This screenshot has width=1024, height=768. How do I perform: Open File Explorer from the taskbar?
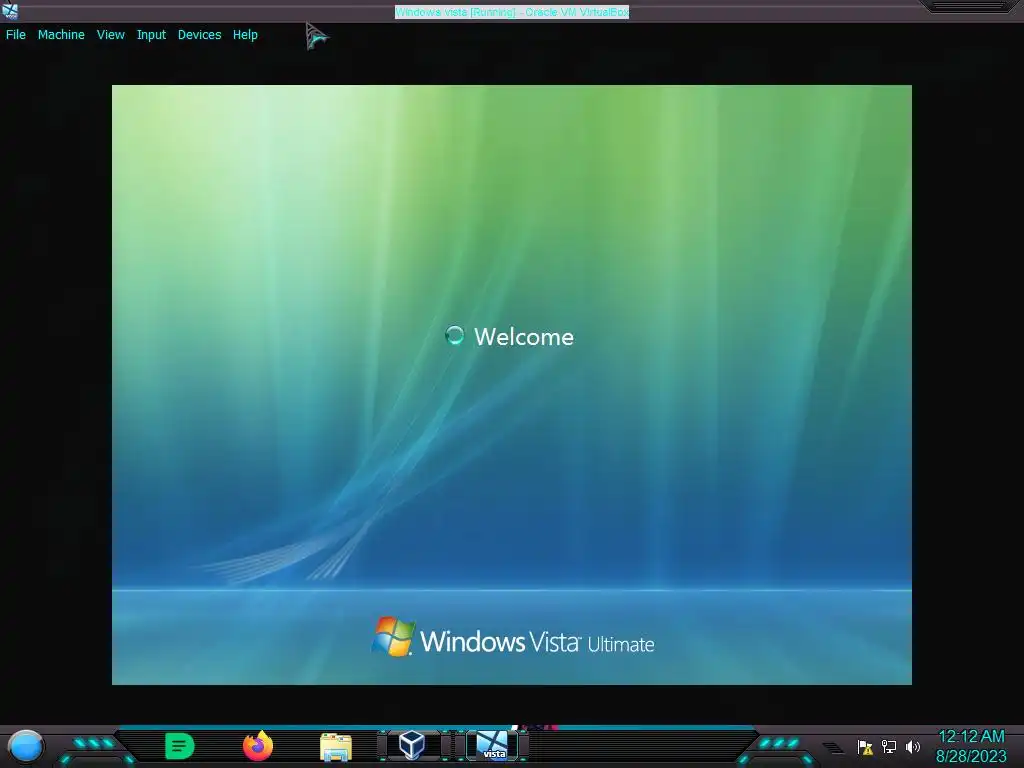coord(336,746)
